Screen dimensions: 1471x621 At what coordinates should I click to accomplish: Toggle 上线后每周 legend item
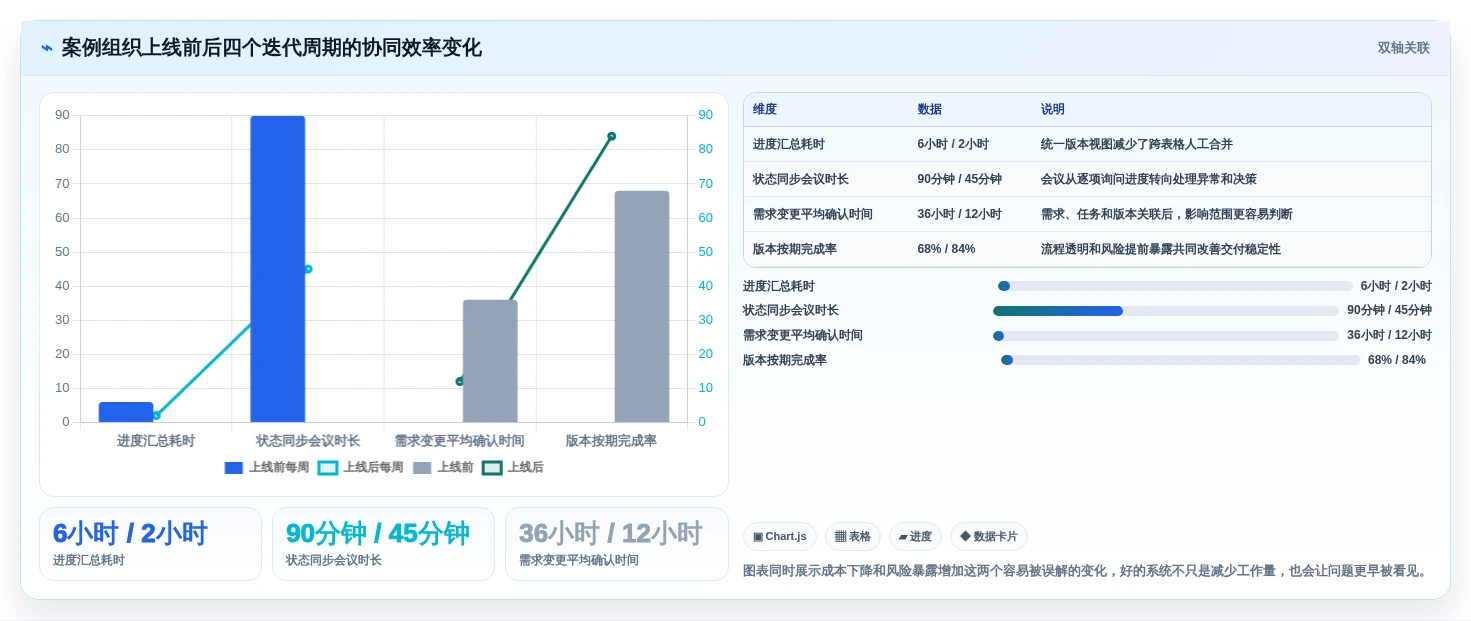pyautogui.click(x=361, y=467)
